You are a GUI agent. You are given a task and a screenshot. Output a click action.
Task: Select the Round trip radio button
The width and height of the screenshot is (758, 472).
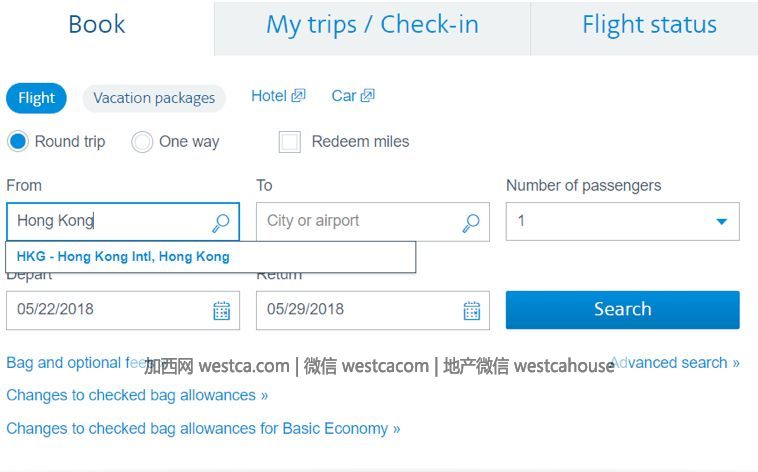[18, 142]
